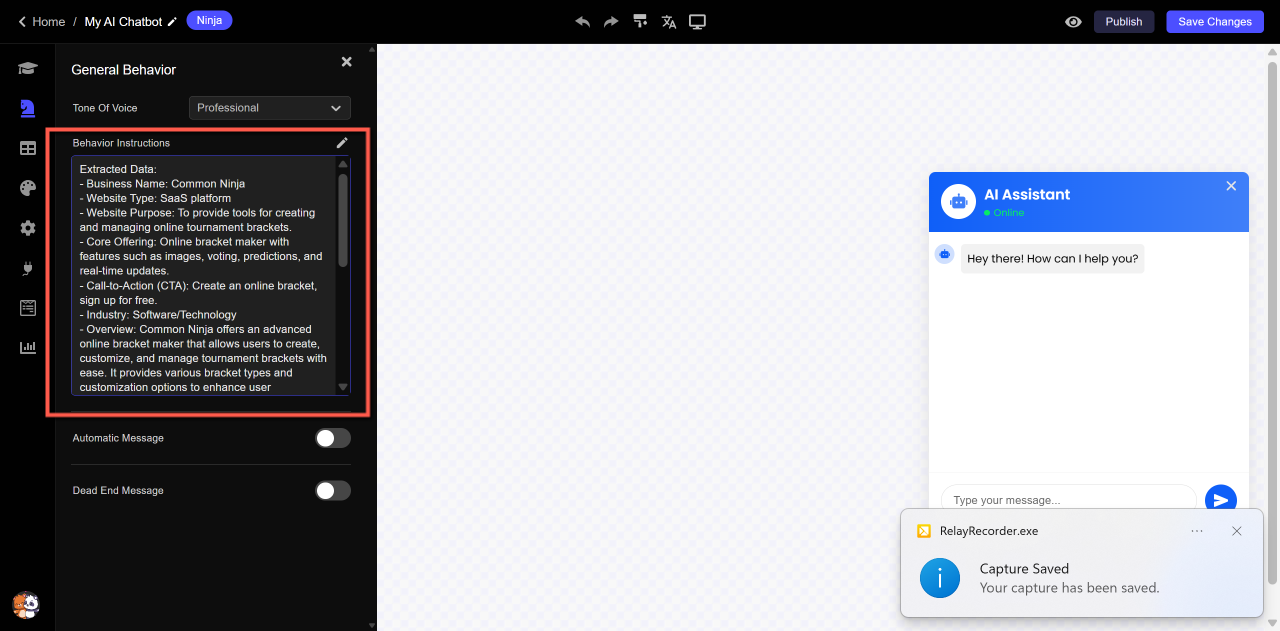This screenshot has width=1280, height=631.
Task: Click the 'My AI Chatbot' title text
Action: click(x=123, y=21)
